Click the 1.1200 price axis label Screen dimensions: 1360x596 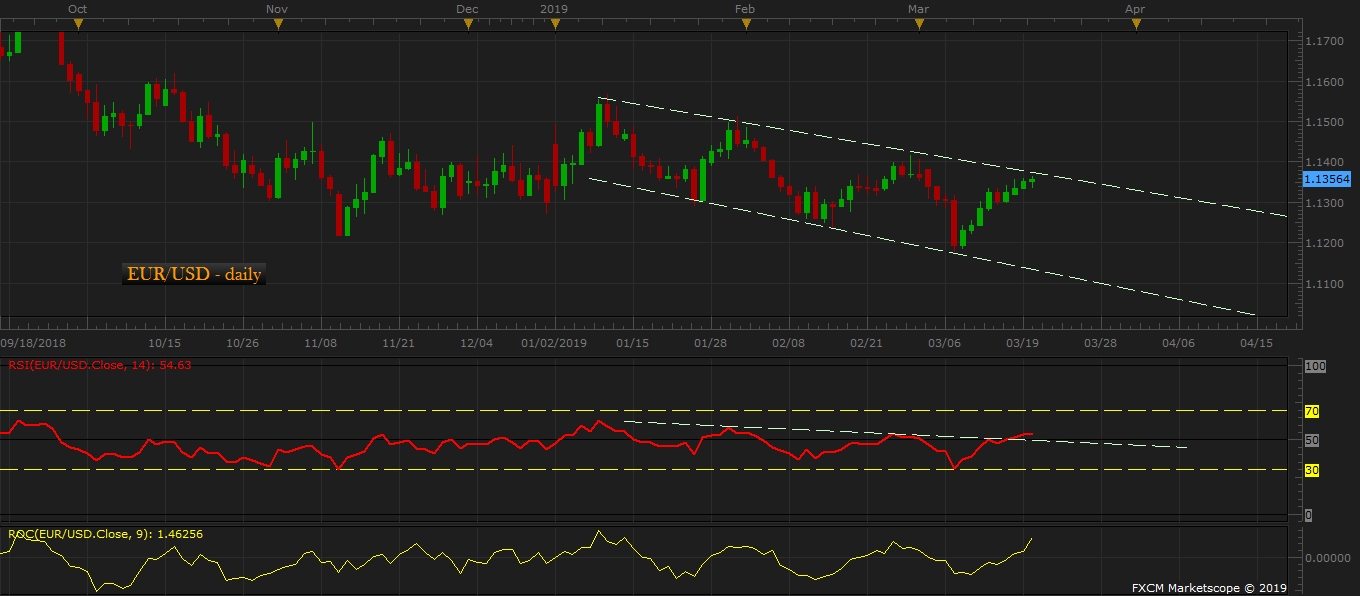(x=1323, y=243)
